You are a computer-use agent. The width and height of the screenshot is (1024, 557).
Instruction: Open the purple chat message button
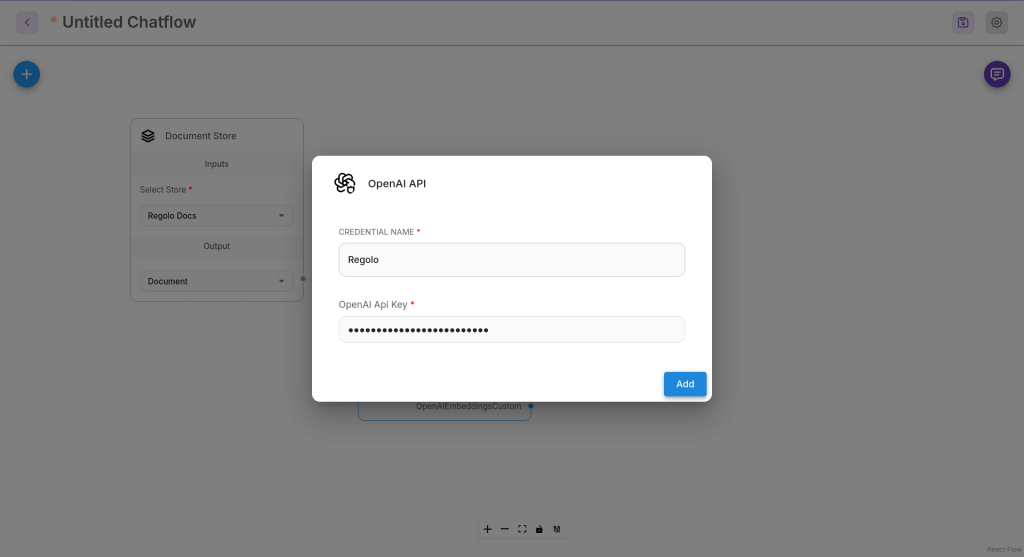point(997,74)
